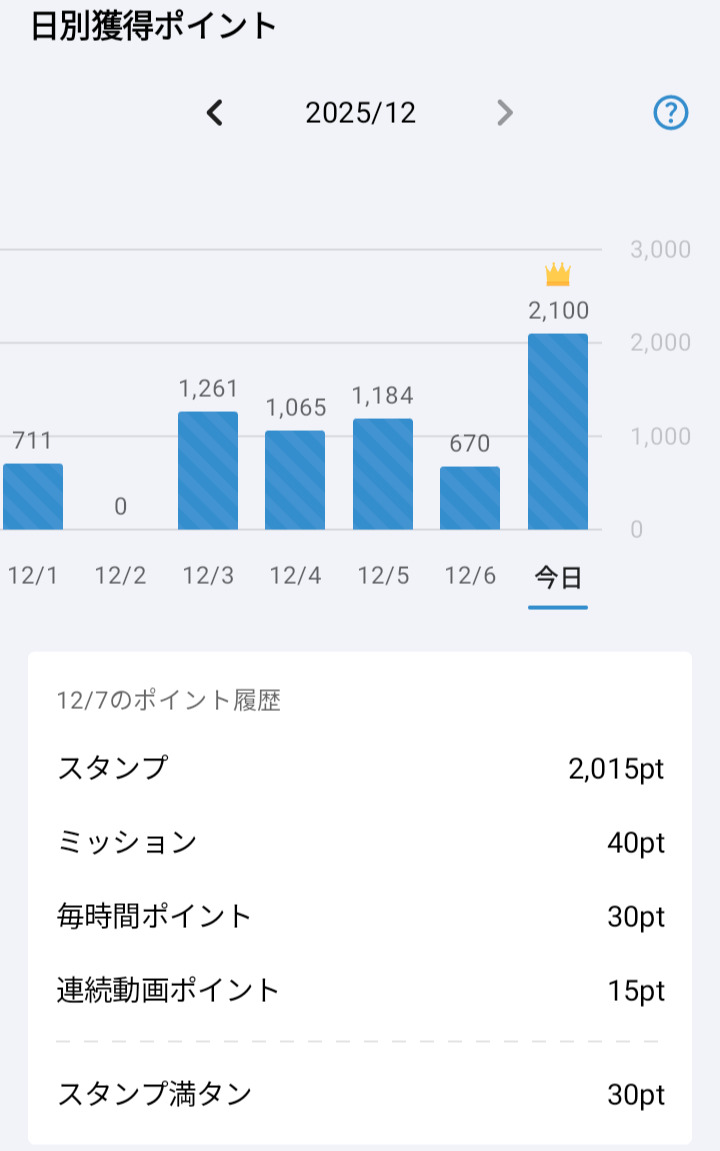Tap the 2025/12 month label
This screenshot has height=1151, width=720.
(x=360, y=113)
